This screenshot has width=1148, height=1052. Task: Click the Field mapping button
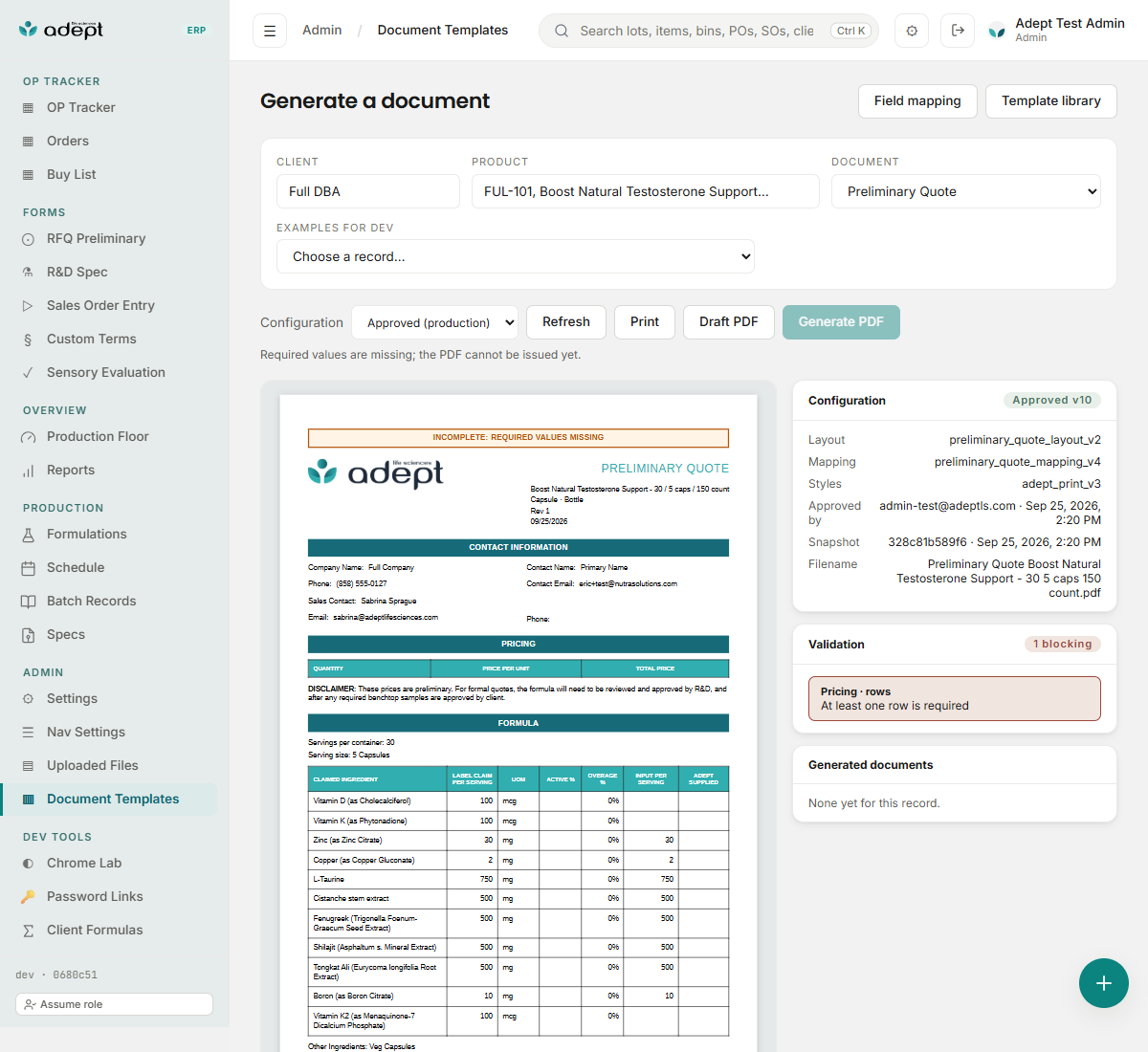tap(917, 101)
